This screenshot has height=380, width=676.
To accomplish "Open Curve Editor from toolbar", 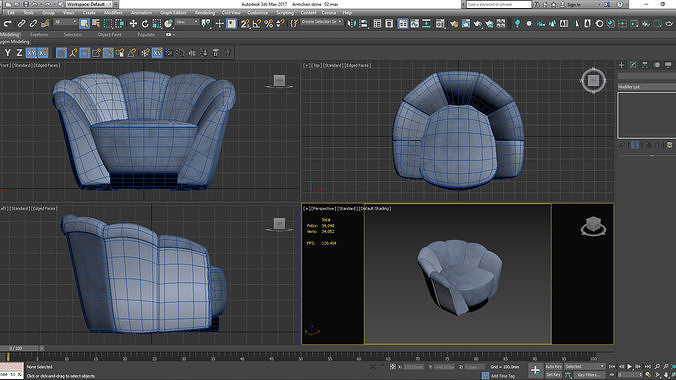I will click(414, 24).
